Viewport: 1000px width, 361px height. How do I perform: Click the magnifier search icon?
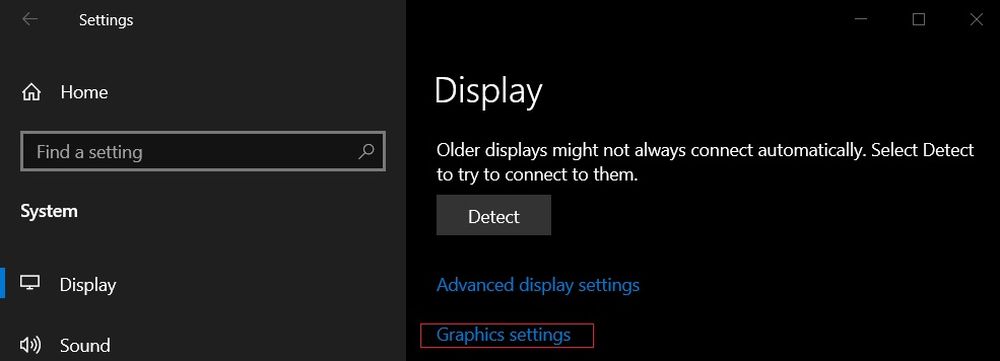367,152
